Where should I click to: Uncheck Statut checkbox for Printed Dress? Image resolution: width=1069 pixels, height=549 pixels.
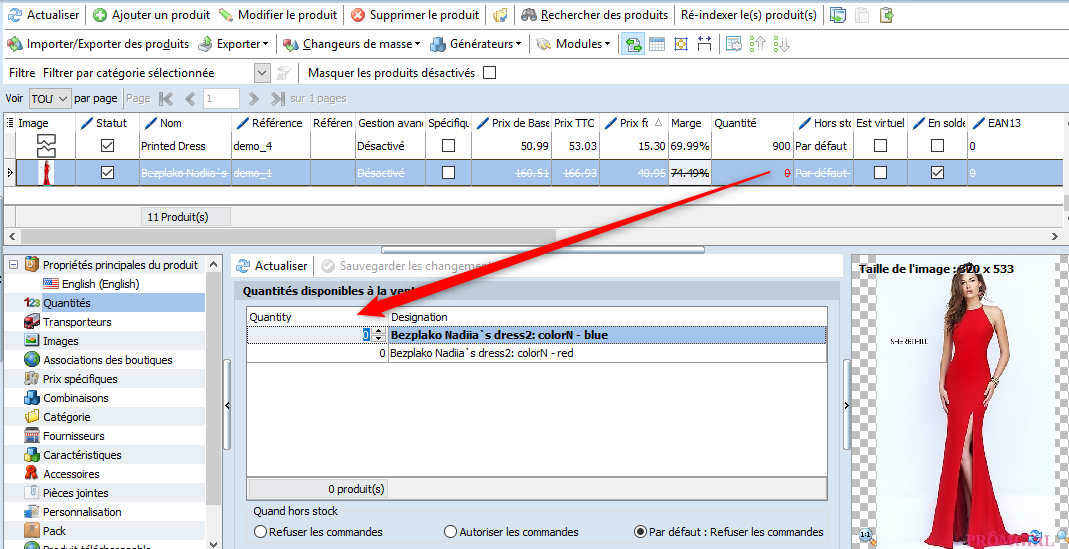coord(107,146)
